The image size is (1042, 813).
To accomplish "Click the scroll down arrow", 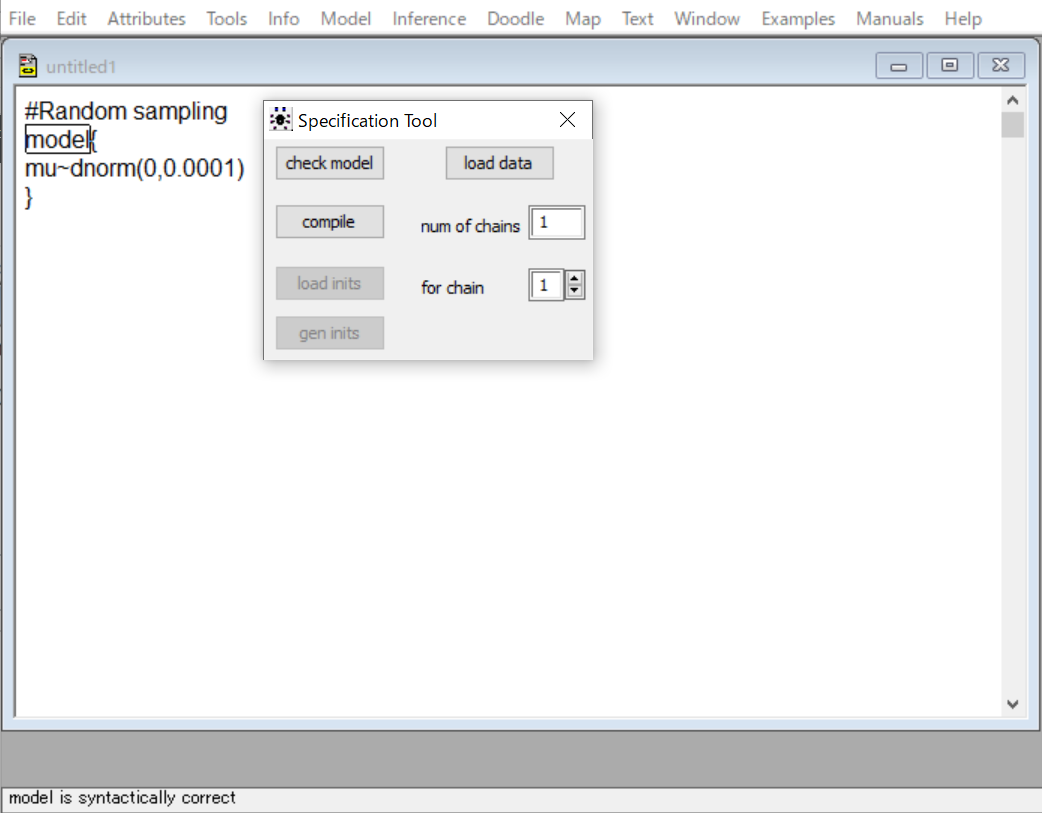I will pos(1013,704).
